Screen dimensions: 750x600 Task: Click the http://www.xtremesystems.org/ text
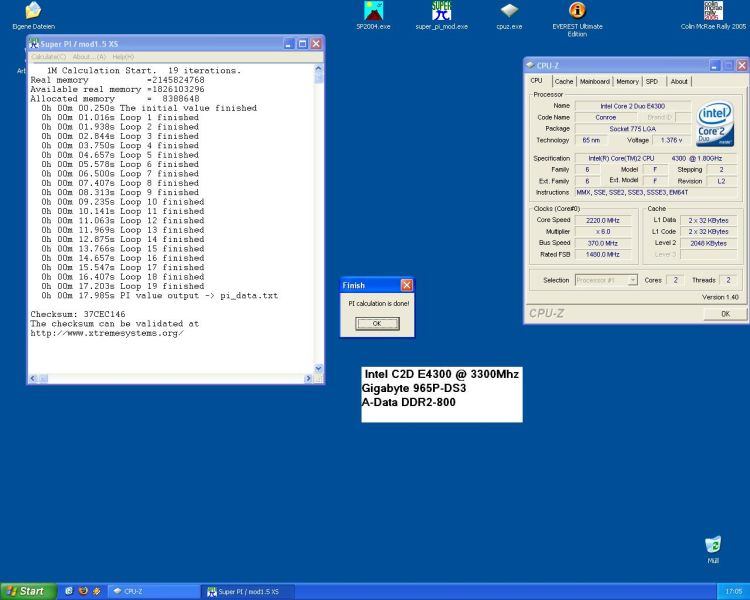pos(107,333)
